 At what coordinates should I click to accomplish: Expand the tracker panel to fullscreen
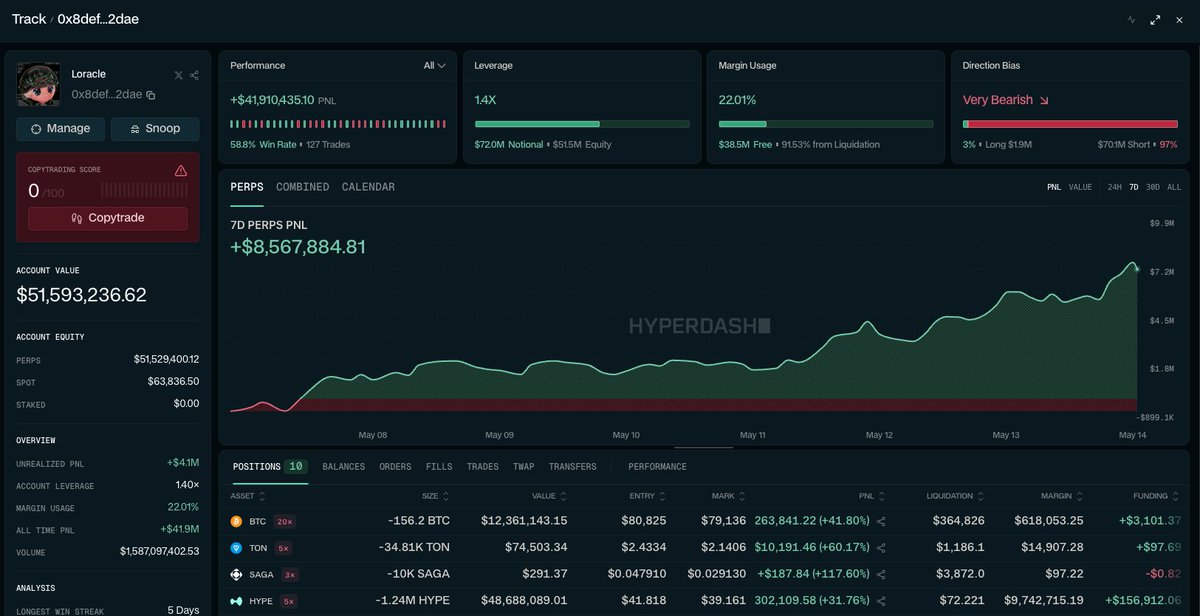point(1155,19)
